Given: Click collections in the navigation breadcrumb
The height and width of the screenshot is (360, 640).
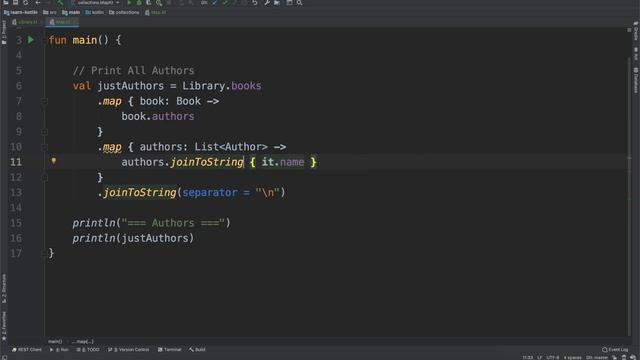Looking at the screenshot, I should click(124, 12).
